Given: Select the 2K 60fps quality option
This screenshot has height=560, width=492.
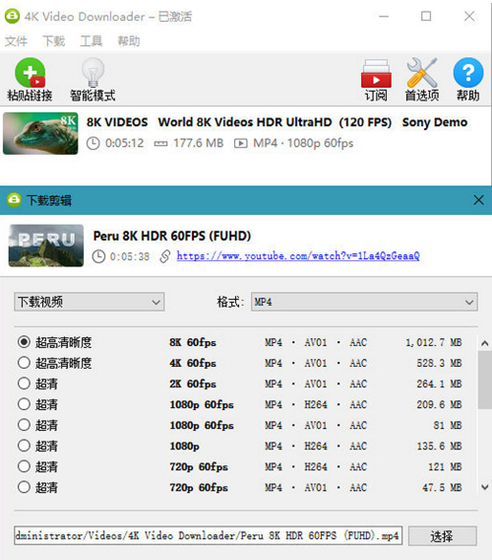Looking at the screenshot, I should [x=24, y=384].
